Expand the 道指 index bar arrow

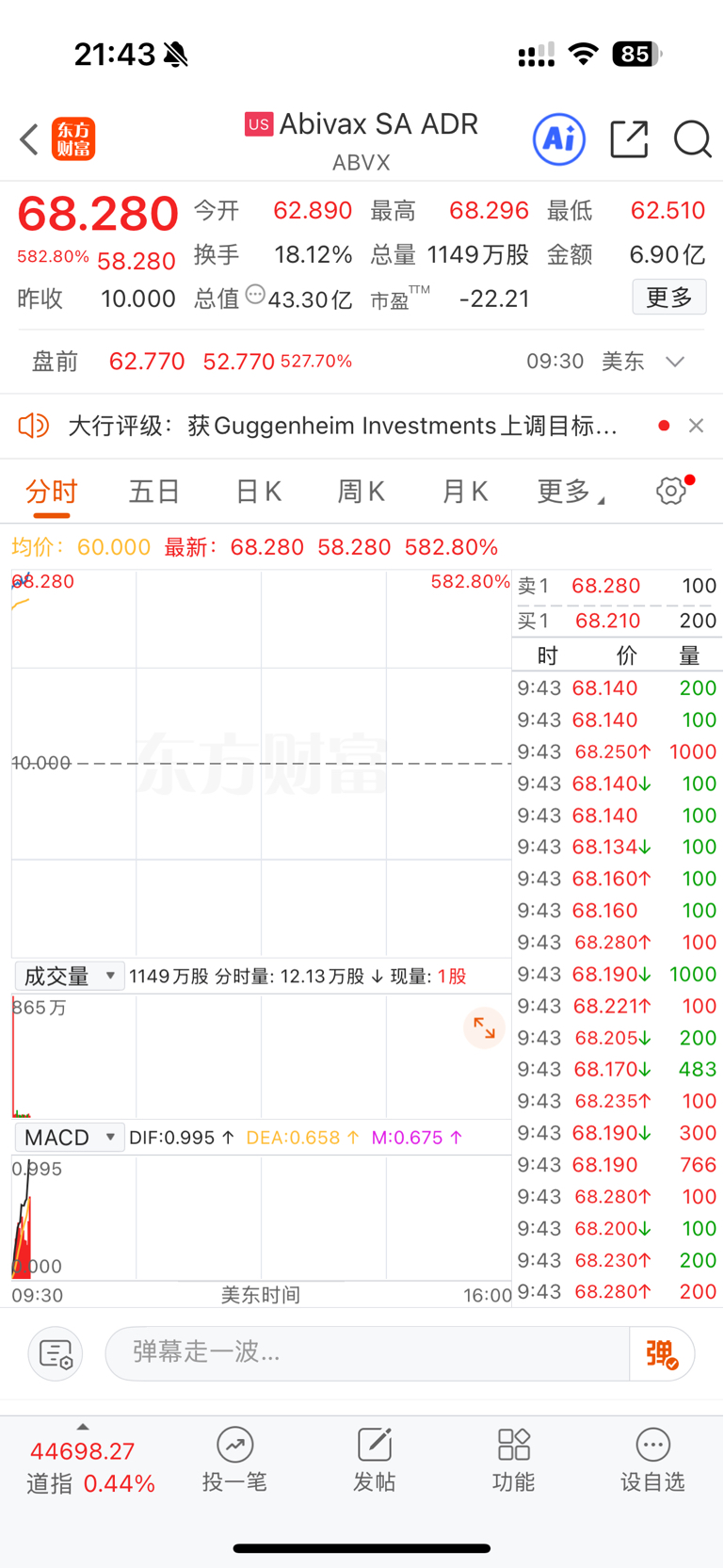click(83, 1427)
